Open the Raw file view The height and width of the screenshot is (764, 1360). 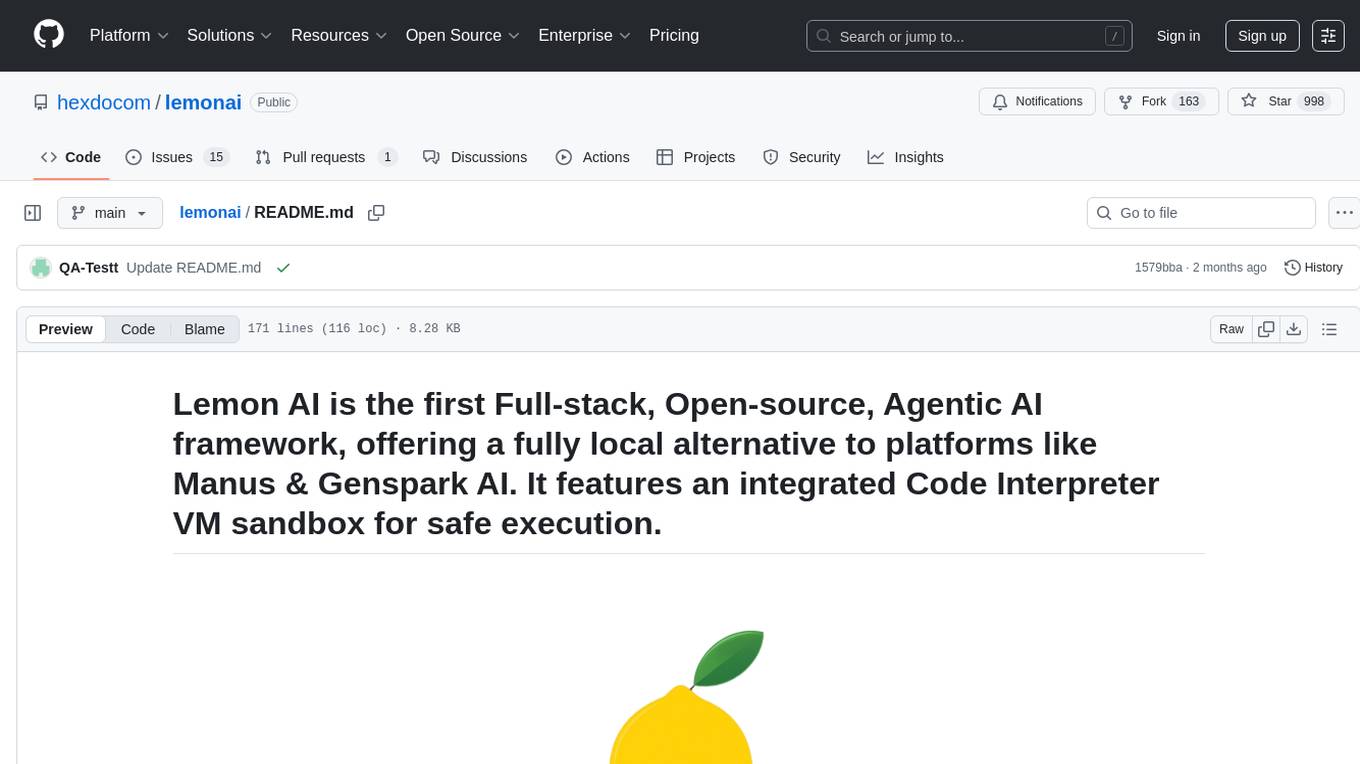click(x=1231, y=329)
